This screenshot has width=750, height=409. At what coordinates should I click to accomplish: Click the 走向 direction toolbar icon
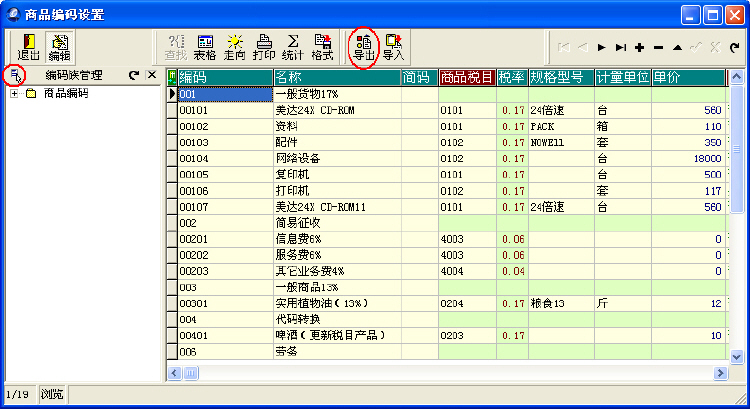[x=234, y=47]
